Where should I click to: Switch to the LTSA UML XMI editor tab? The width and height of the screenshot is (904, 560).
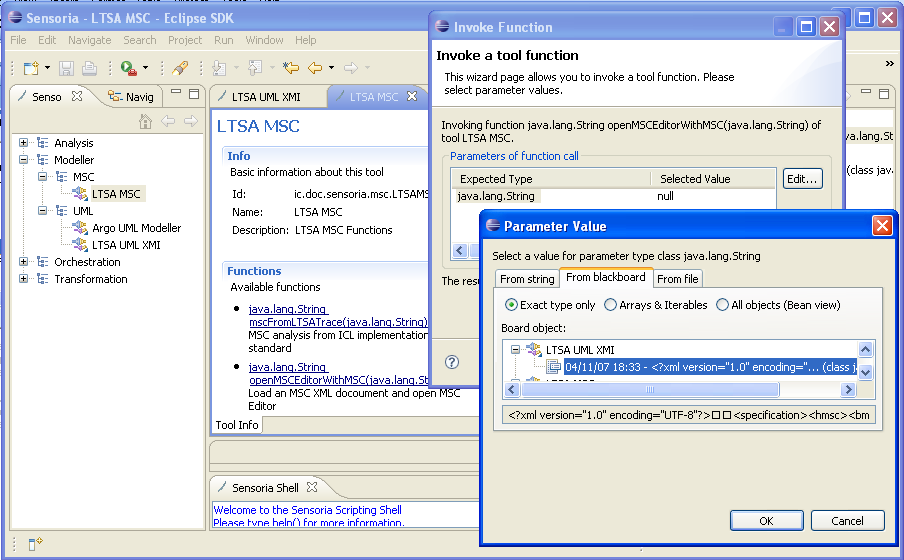pos(266,96)
